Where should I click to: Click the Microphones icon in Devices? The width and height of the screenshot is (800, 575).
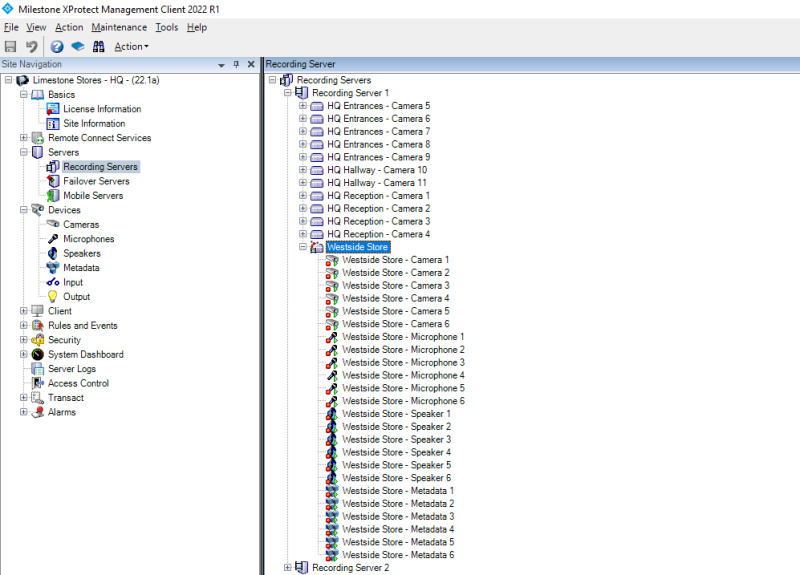coord(53,239)
